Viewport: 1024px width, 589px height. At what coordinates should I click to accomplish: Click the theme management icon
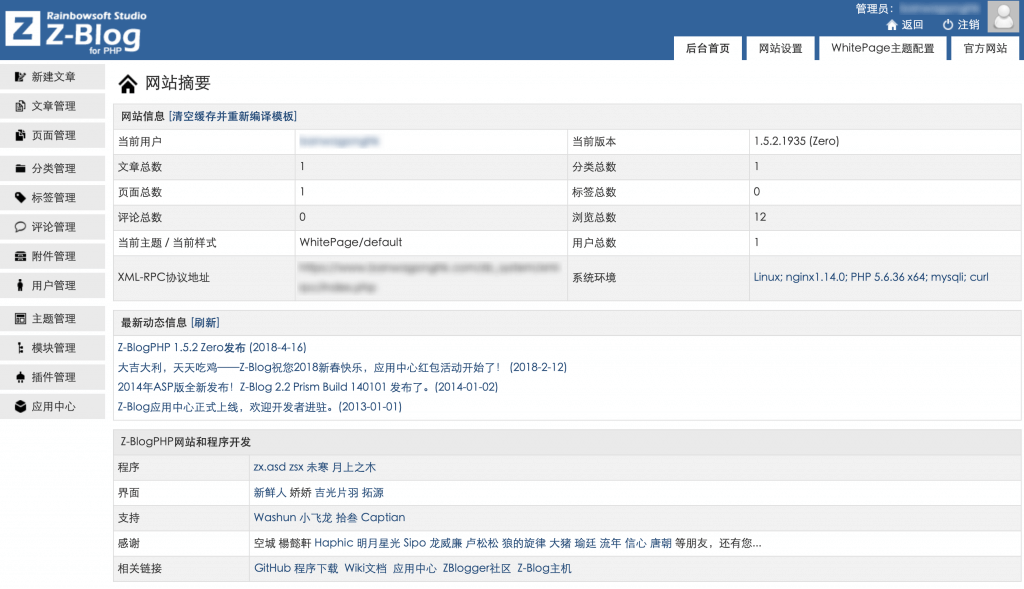click(x=20, y=319)
